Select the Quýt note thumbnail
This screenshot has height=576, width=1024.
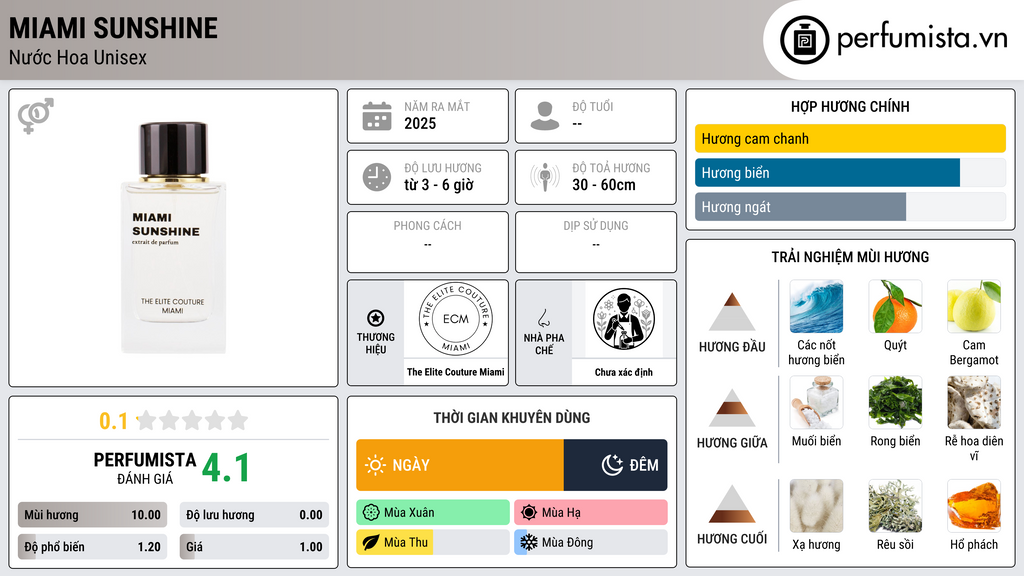coord(895,307)
